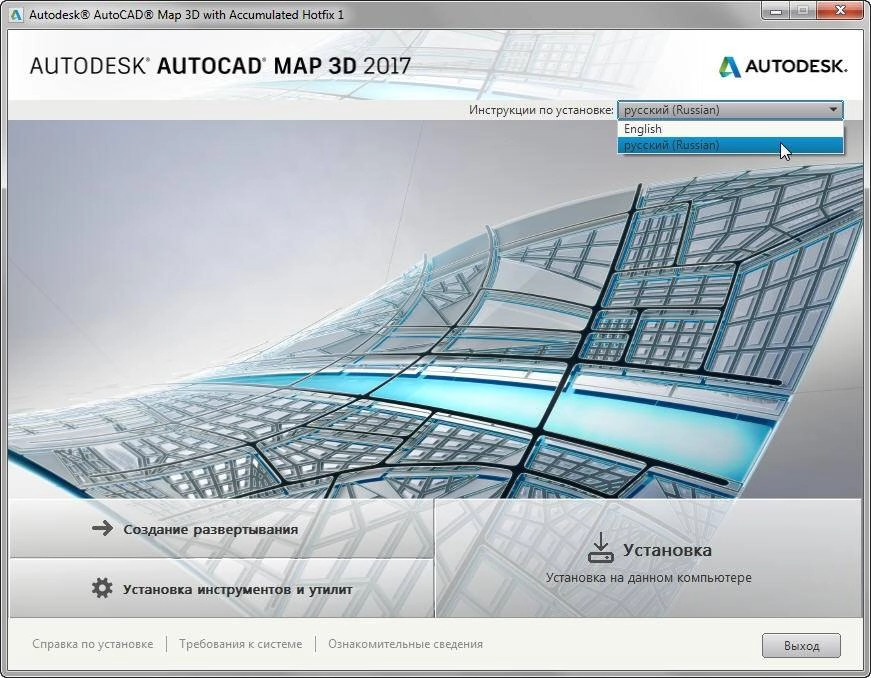Click the Установка на данном компьютере text
Image resolution: width=871 pixels, height=678 pixels.
648,577
